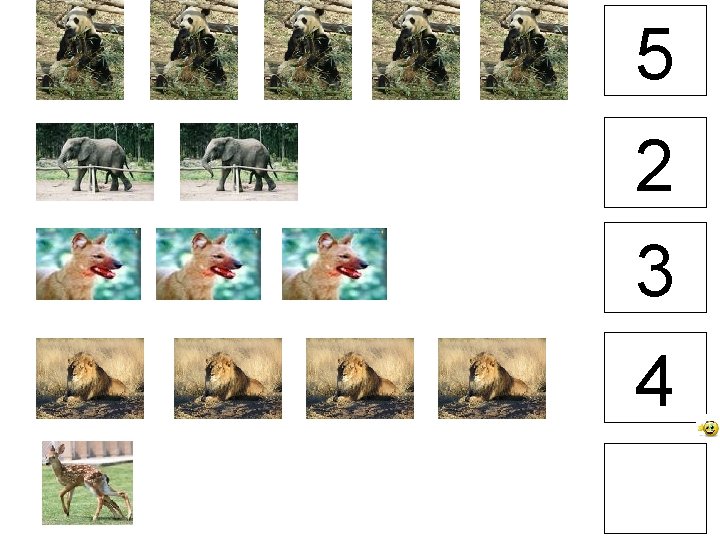Click the first elephant picture
Viewport: 720px width, 540px height.
pos(95,162)
